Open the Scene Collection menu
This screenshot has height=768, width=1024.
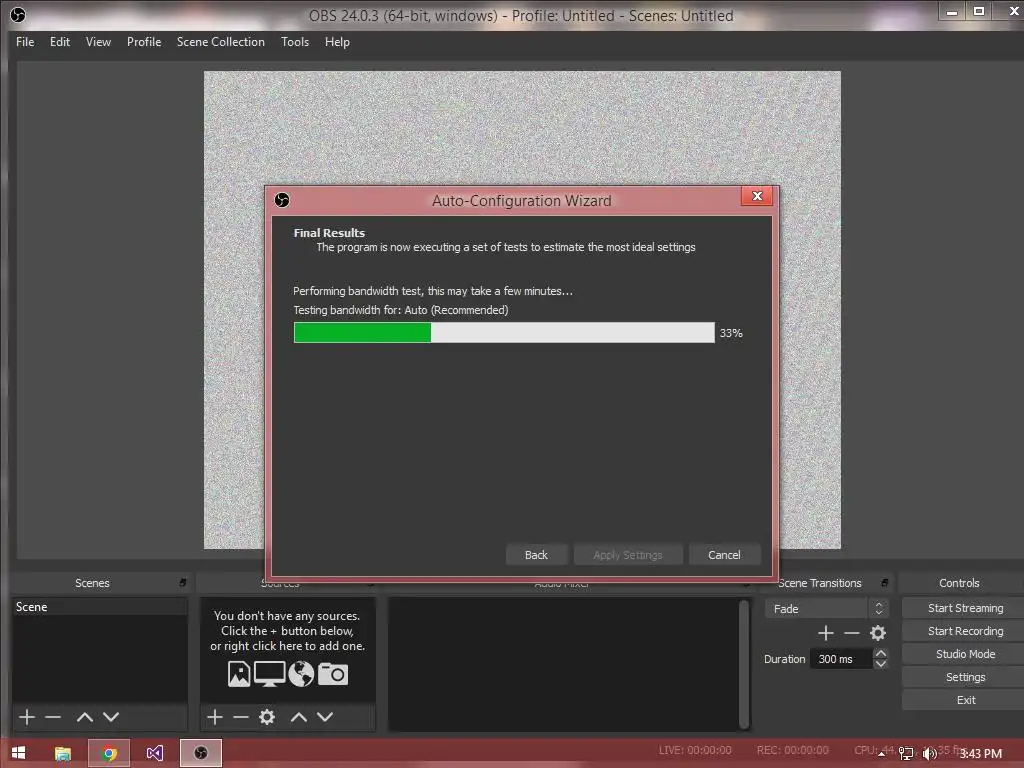coord(221,42)
